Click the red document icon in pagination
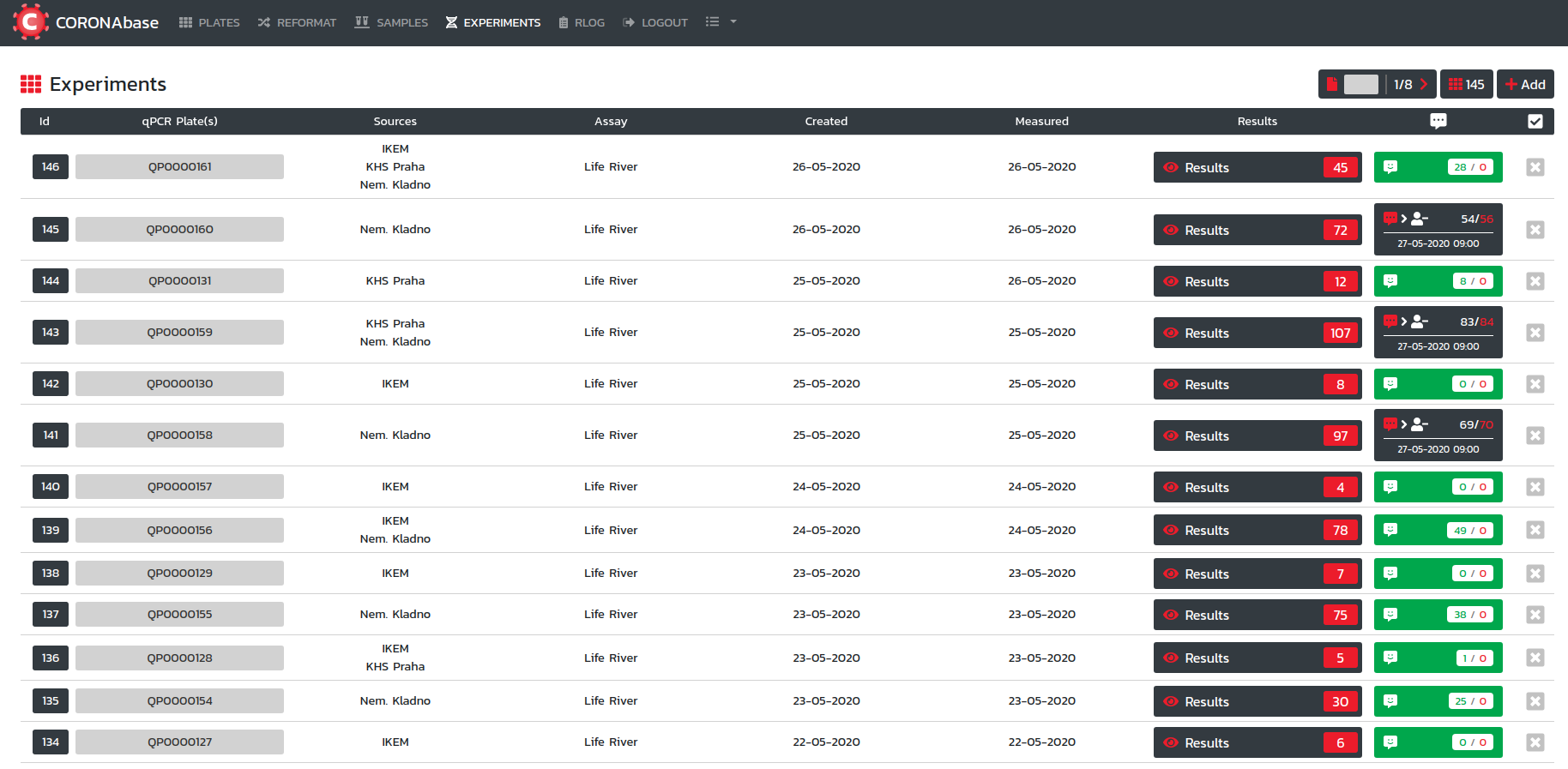The width and height of the screenshot is (1568, 769). [x=1331, y=84]
